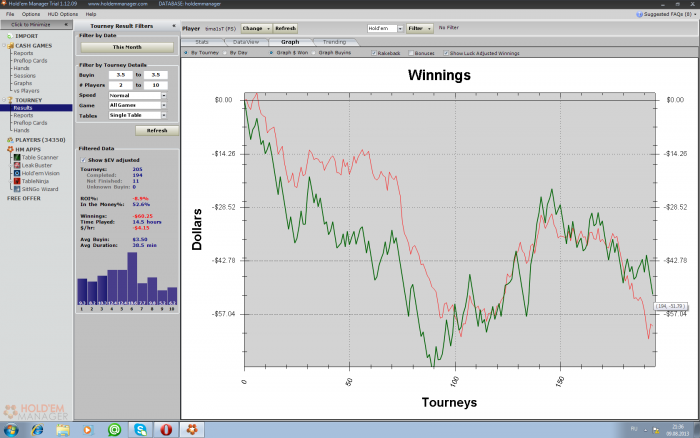Click the CASH GAMES coins icon

pos(10,46)
